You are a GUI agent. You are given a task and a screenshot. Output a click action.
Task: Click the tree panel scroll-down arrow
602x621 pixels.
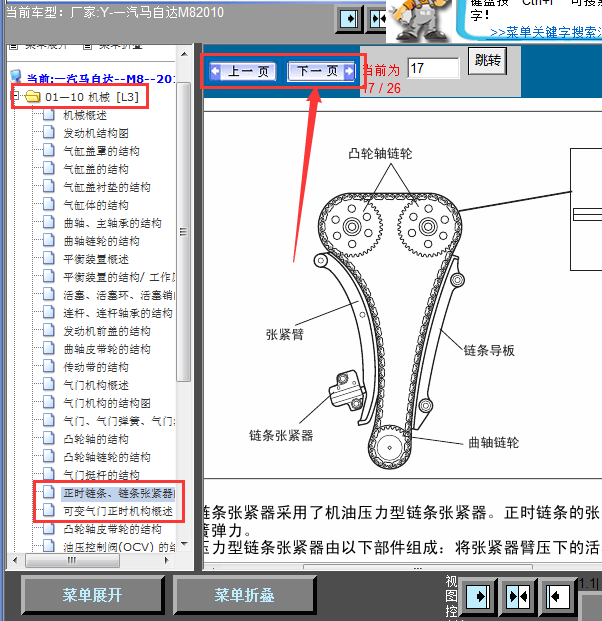(x=184, y=544)
